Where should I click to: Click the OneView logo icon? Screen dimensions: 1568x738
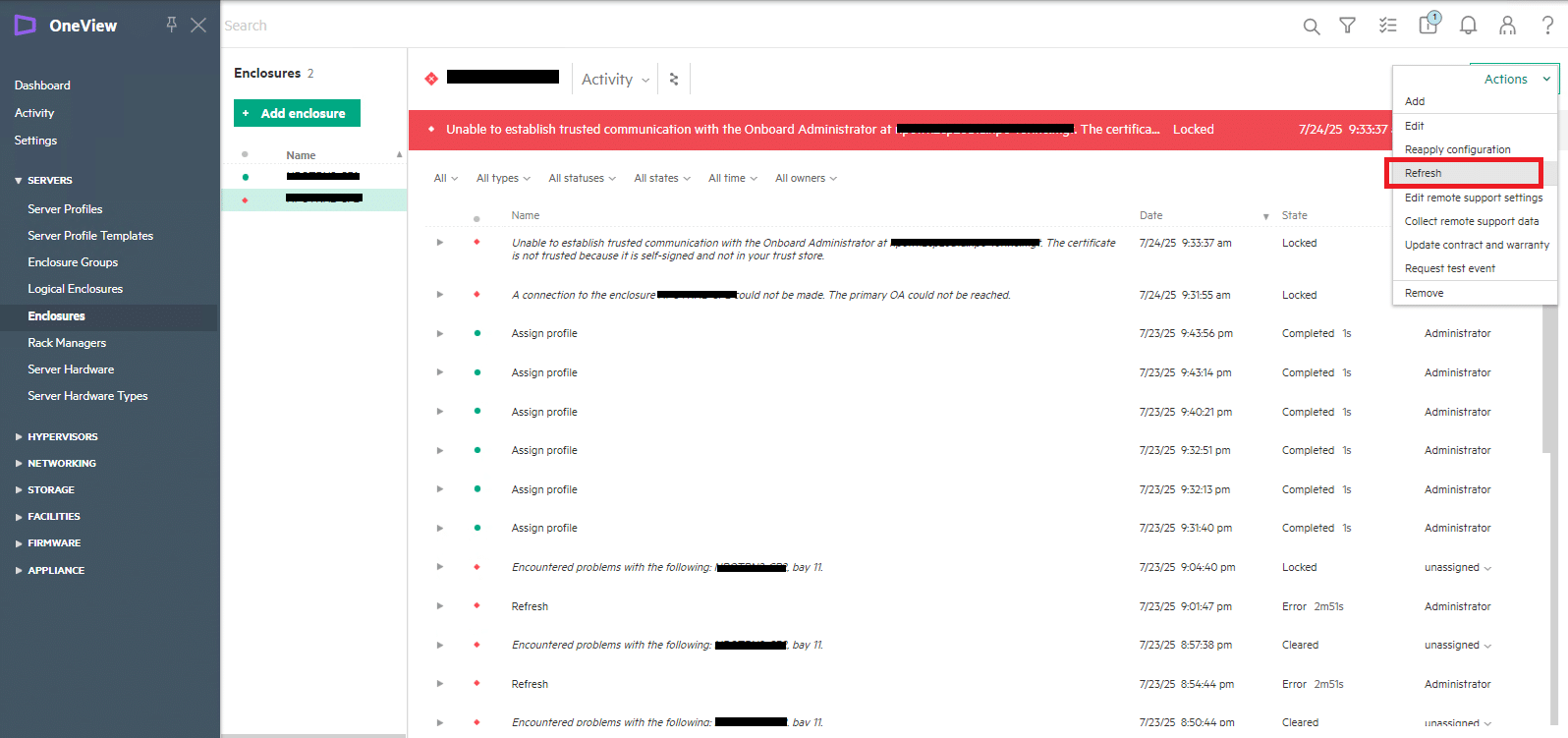pyautogui.click(x=25, y=26)
